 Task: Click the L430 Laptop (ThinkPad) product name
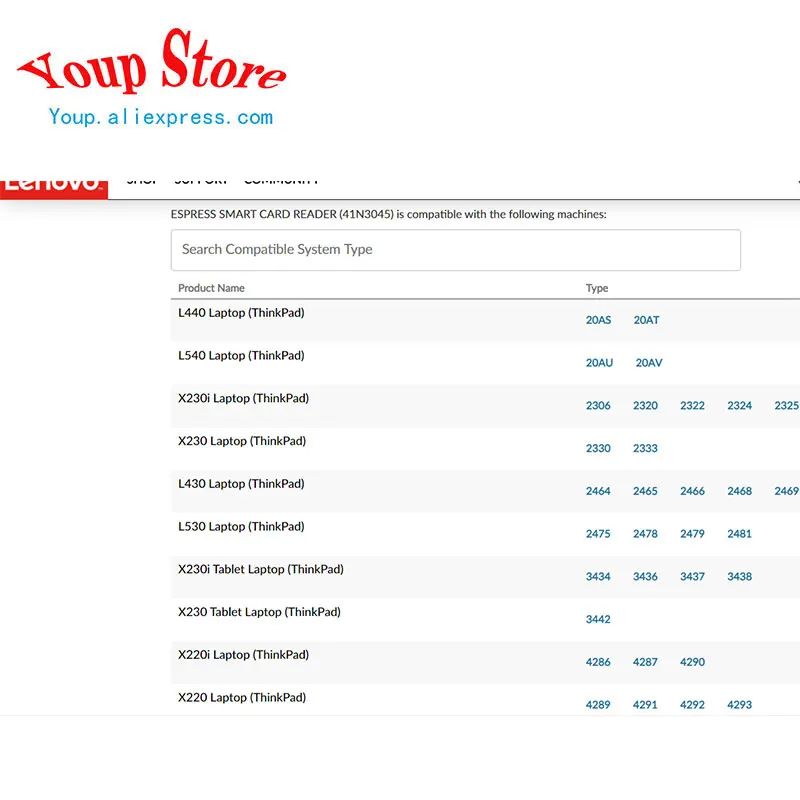point(241,485)
